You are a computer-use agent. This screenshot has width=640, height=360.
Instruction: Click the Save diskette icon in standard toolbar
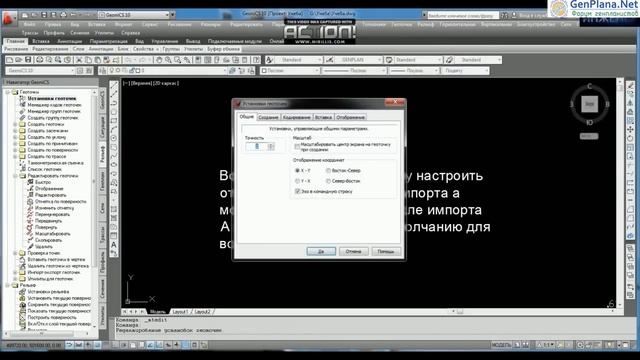point(28,60)
